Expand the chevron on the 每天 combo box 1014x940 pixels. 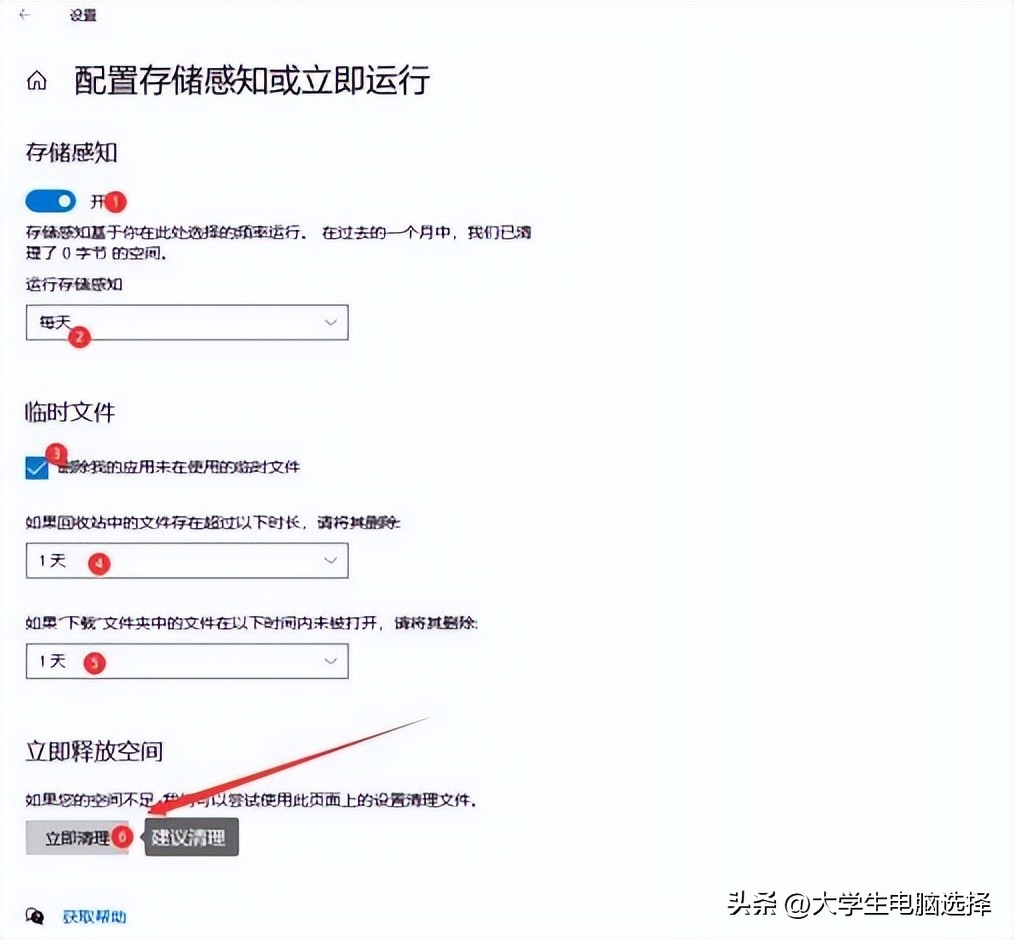(331, 322)
